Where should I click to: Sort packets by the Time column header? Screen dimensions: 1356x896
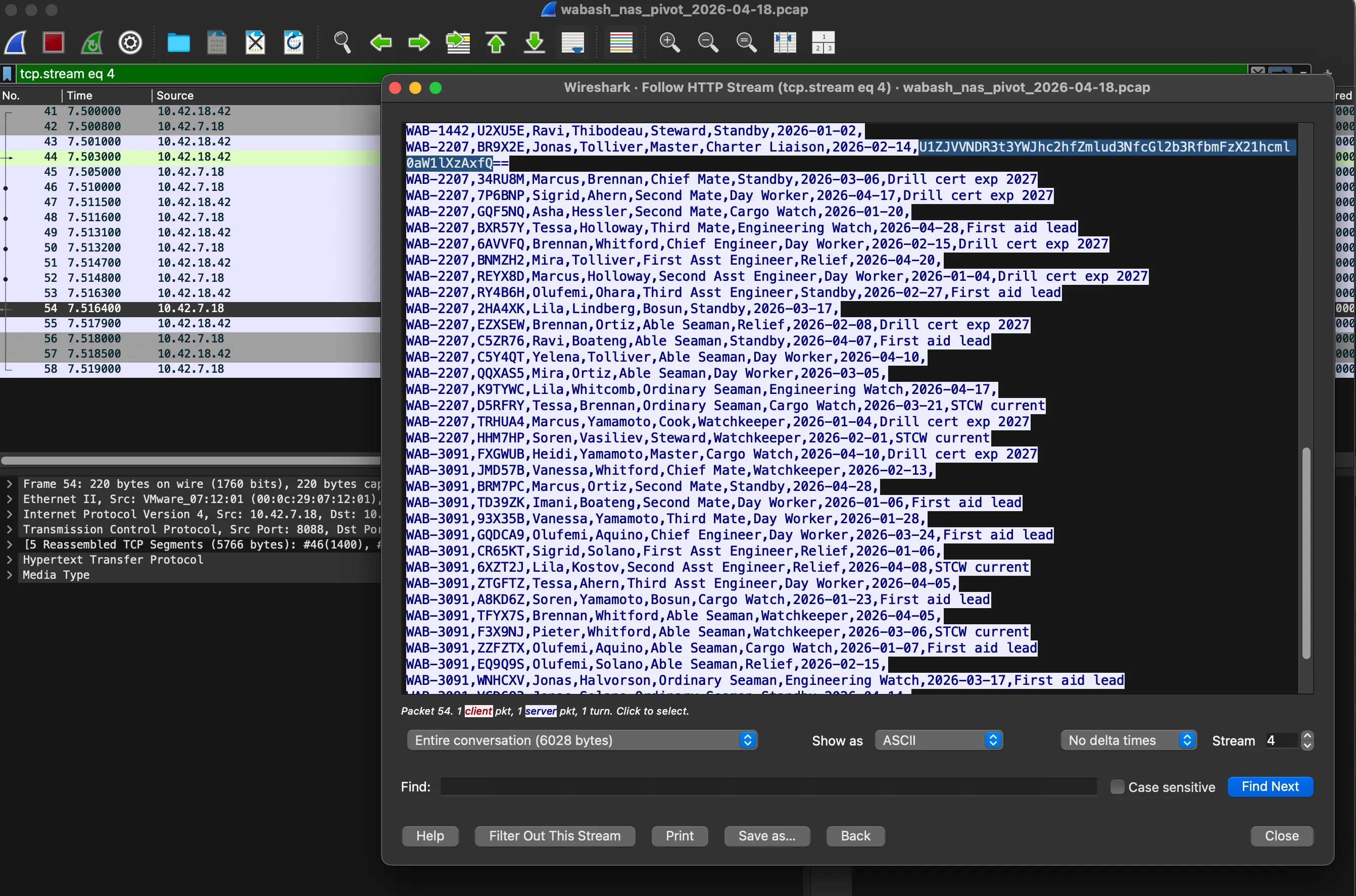tap(107, 95)
